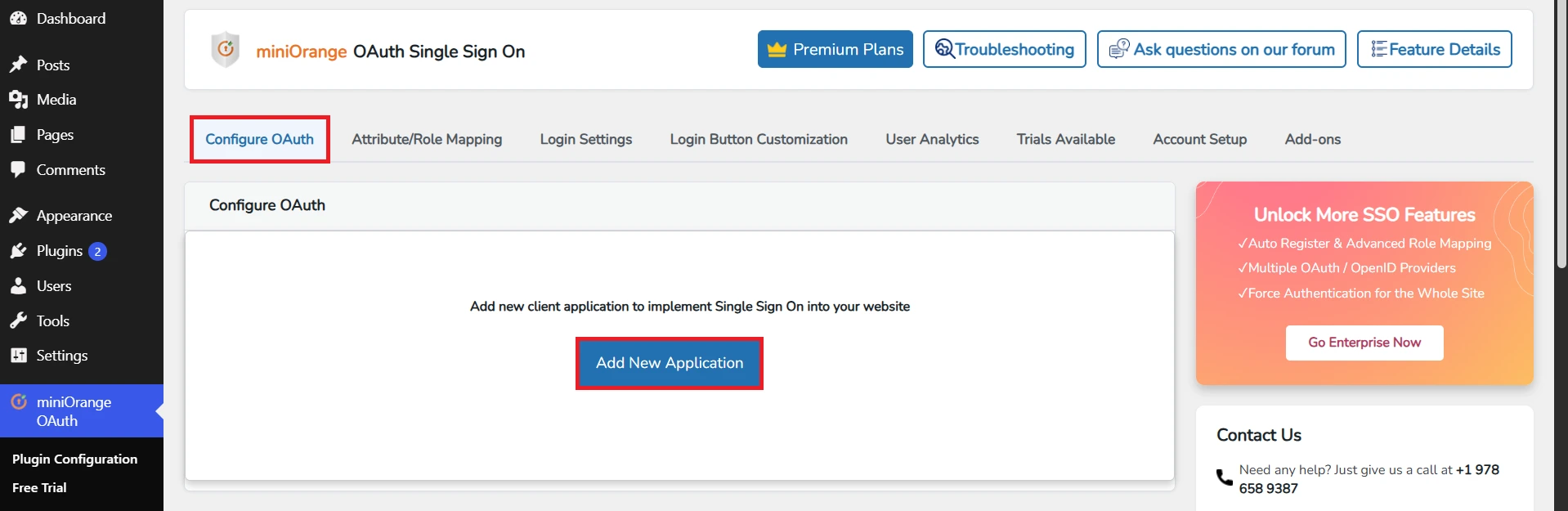Open Pages in the admin menu
The height and width of the screenshot is (511, 1568).
point(82,135)
